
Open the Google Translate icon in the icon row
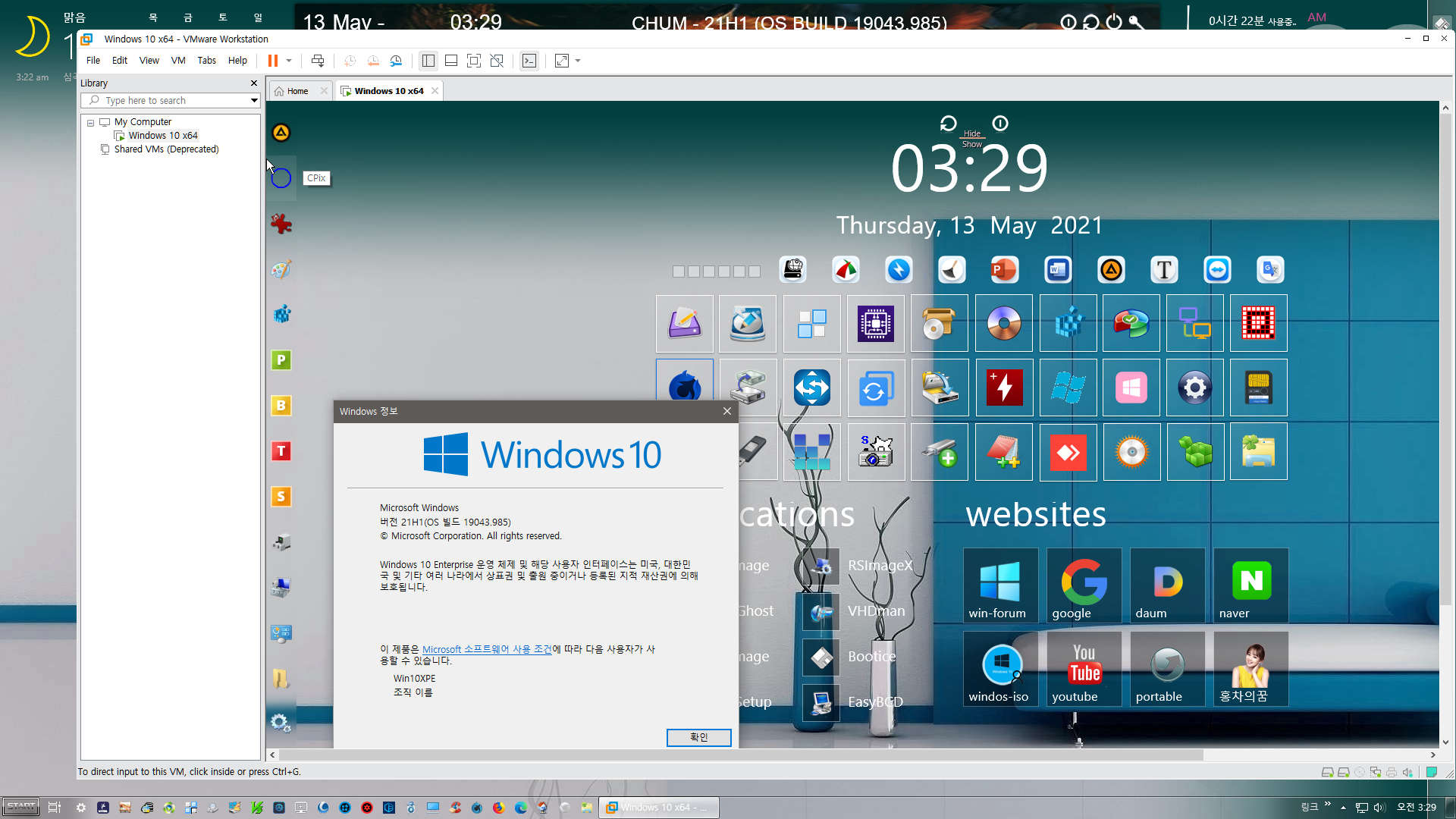coord(1270,270)
